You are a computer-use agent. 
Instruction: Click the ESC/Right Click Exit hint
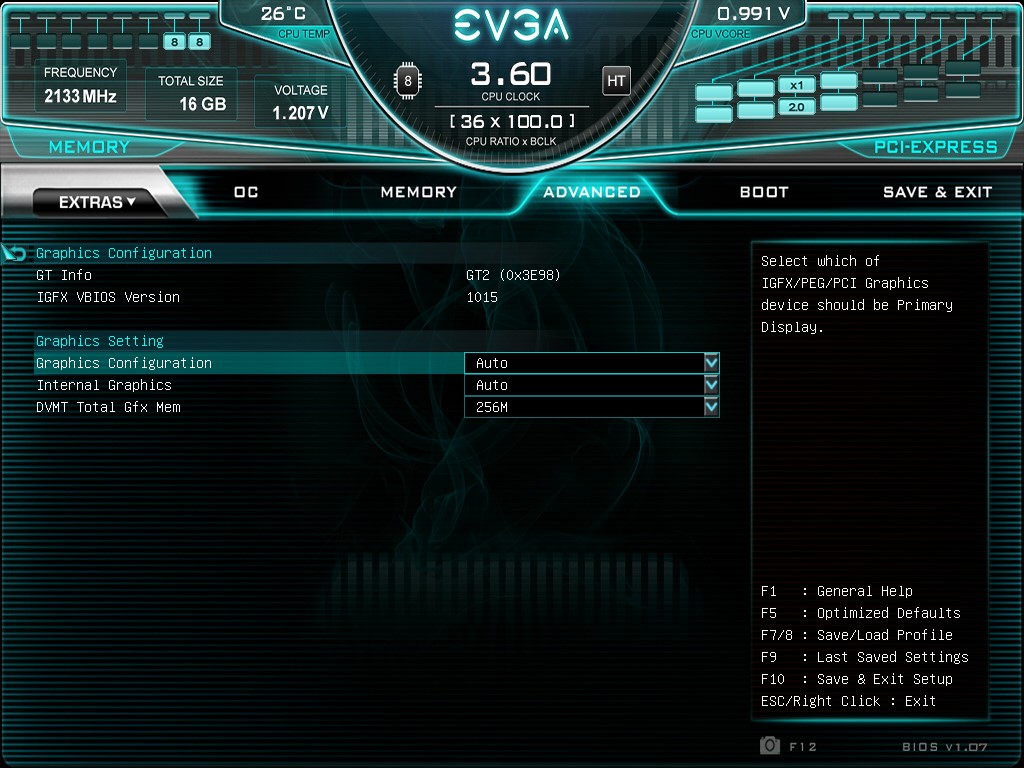coord(848,701)
